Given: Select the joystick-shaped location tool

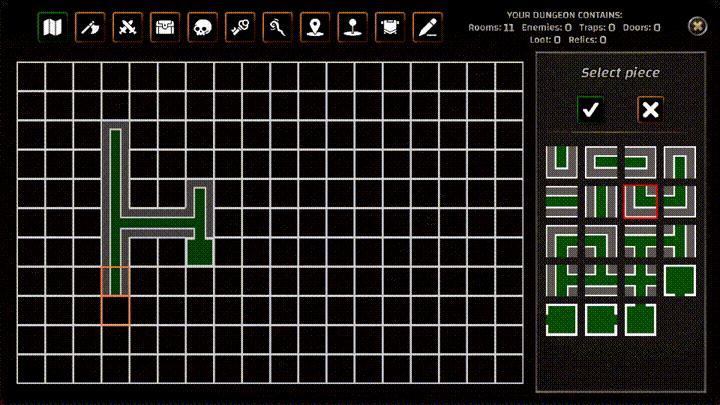Looking at the screenshot, I should point(353,27).
